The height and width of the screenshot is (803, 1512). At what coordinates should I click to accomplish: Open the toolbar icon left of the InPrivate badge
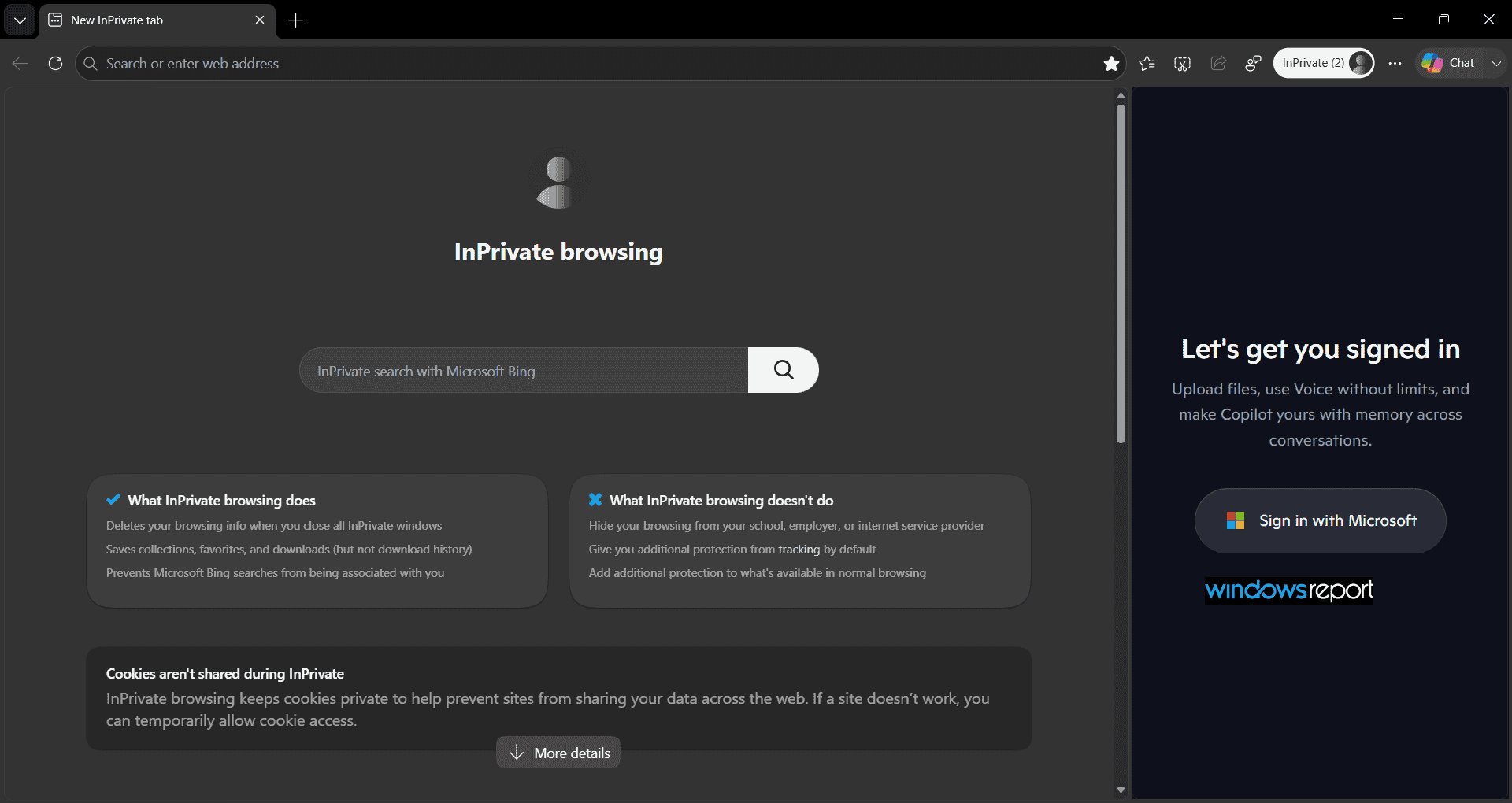click(1253, 63)
